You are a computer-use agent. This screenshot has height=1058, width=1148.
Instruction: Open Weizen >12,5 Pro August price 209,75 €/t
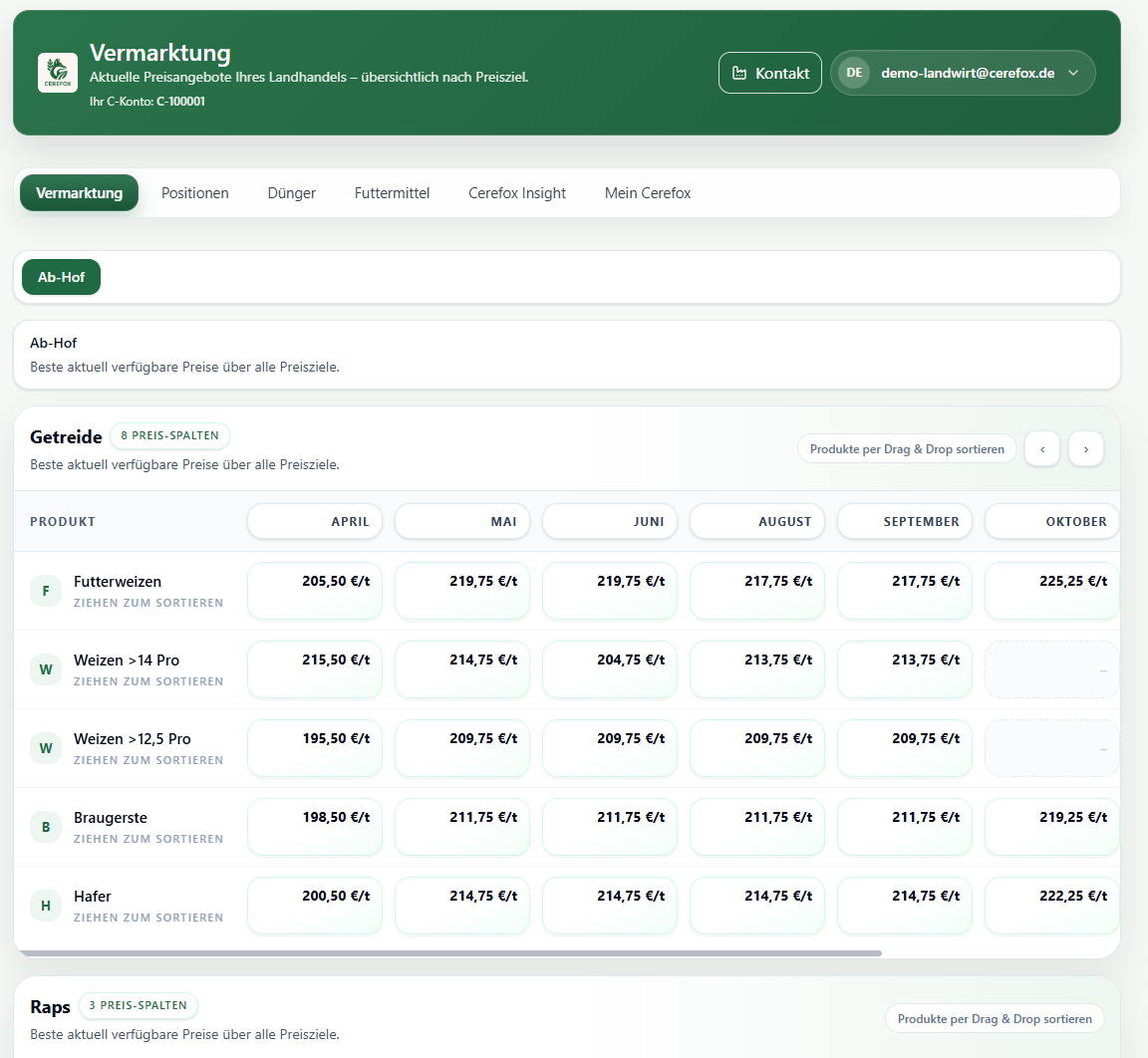point(757,748)
